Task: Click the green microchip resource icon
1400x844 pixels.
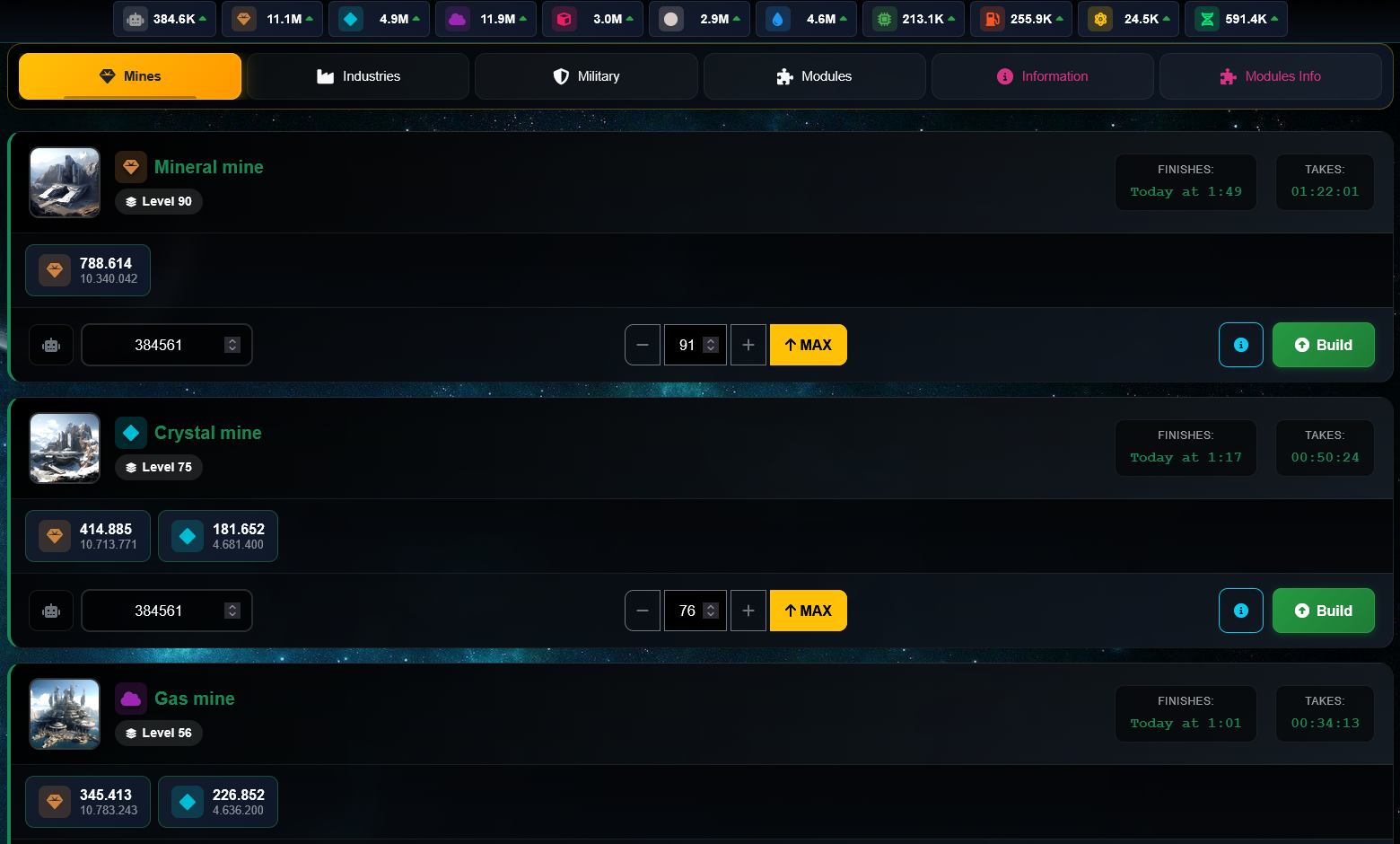Action: pos(884,19)
